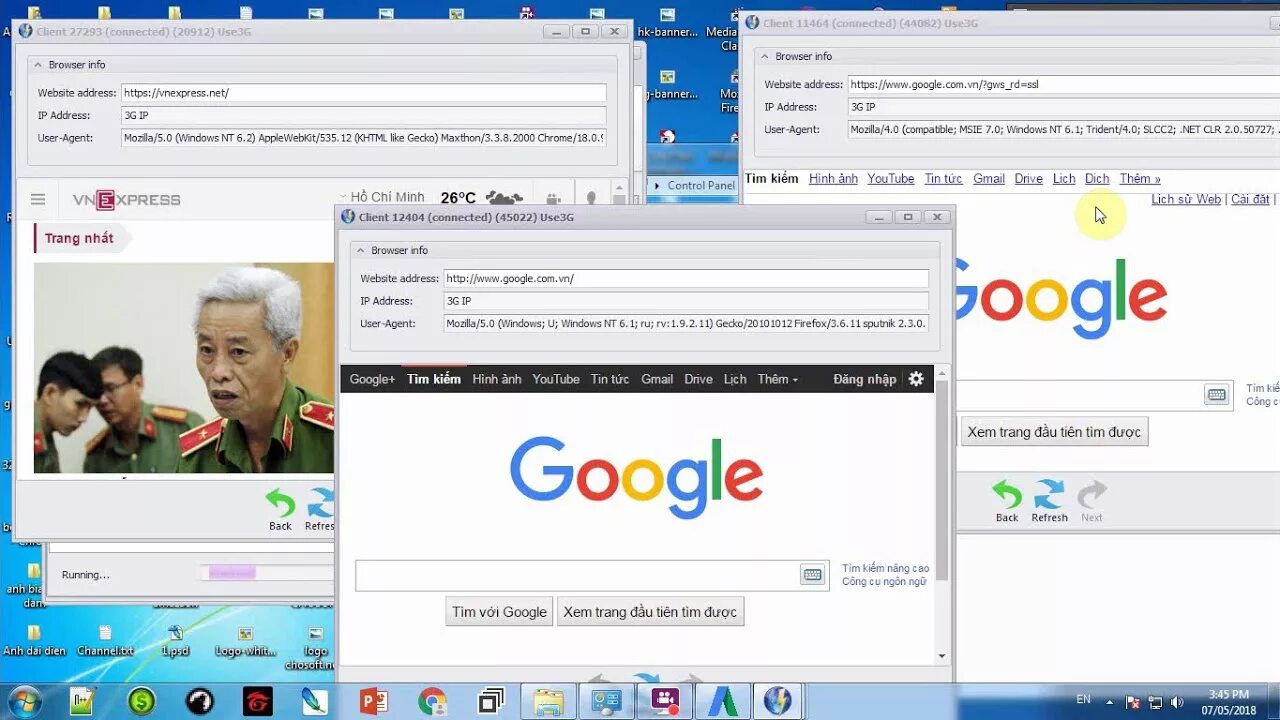This screenshot has width=1280, height=720.
Task: Open the screen recorder icon on taskbar
Action: point(663,701)
